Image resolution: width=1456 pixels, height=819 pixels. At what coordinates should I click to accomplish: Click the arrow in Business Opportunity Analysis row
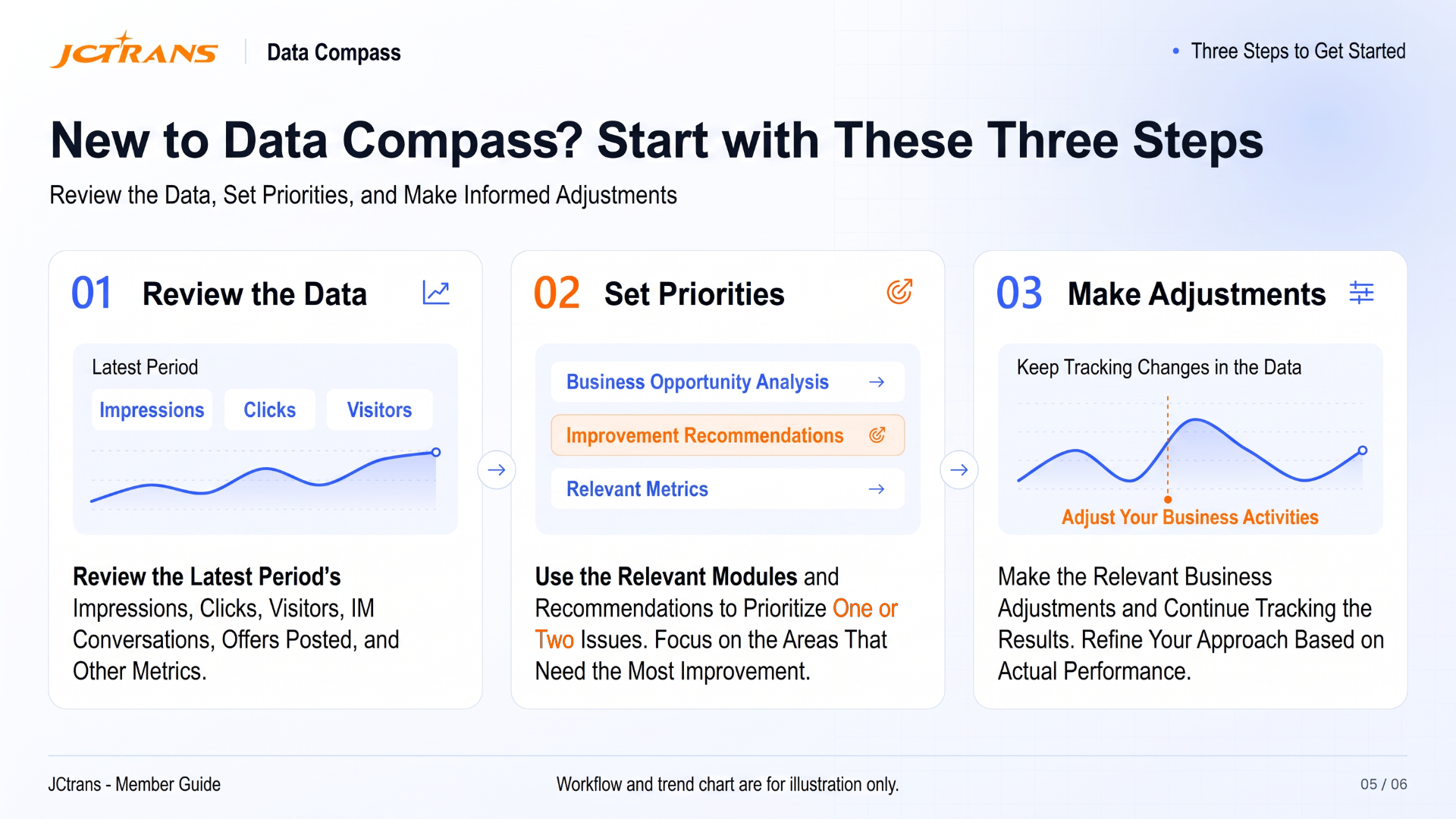877,382
